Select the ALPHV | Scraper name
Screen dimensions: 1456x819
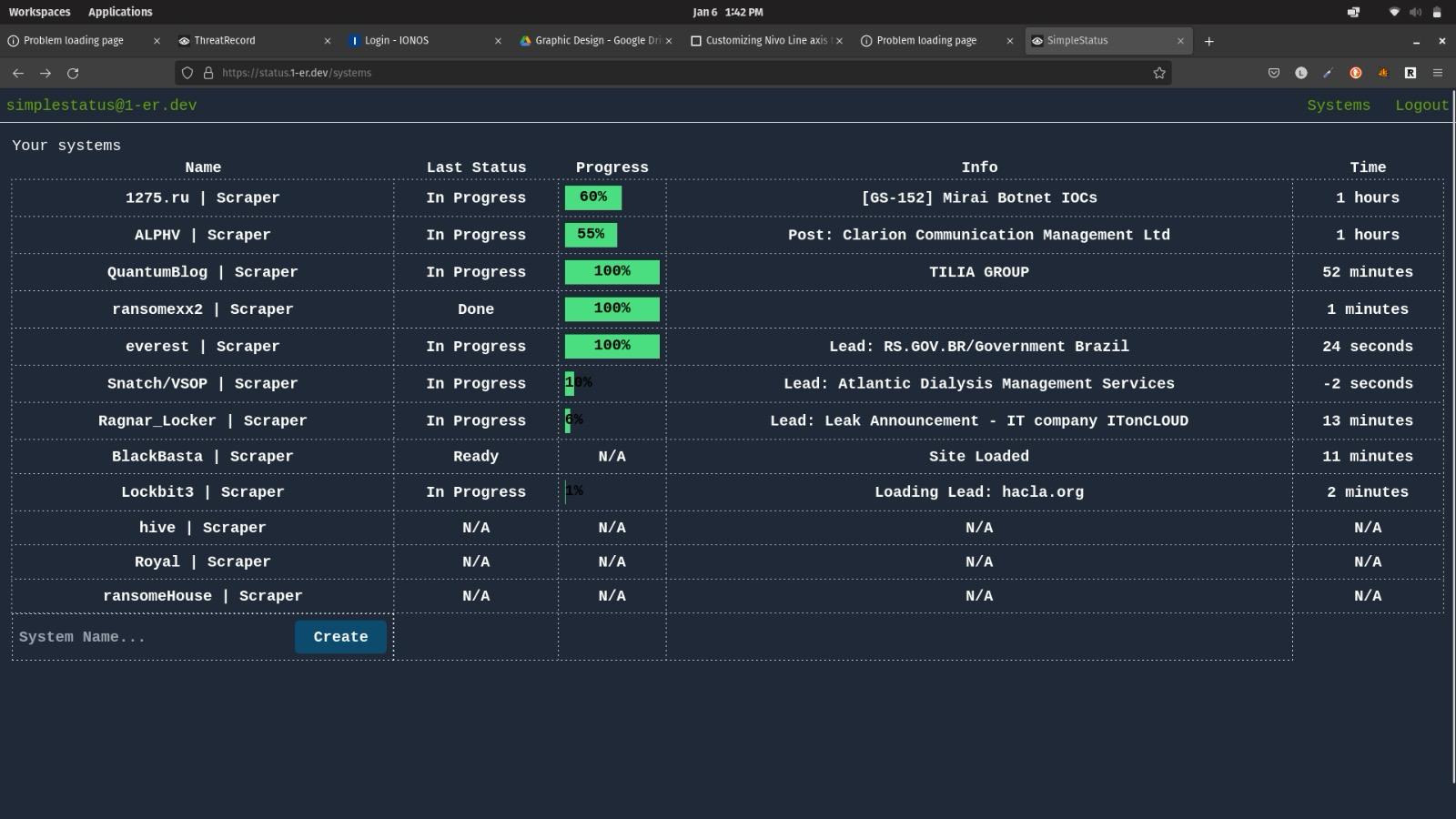(x=203, y=236)
